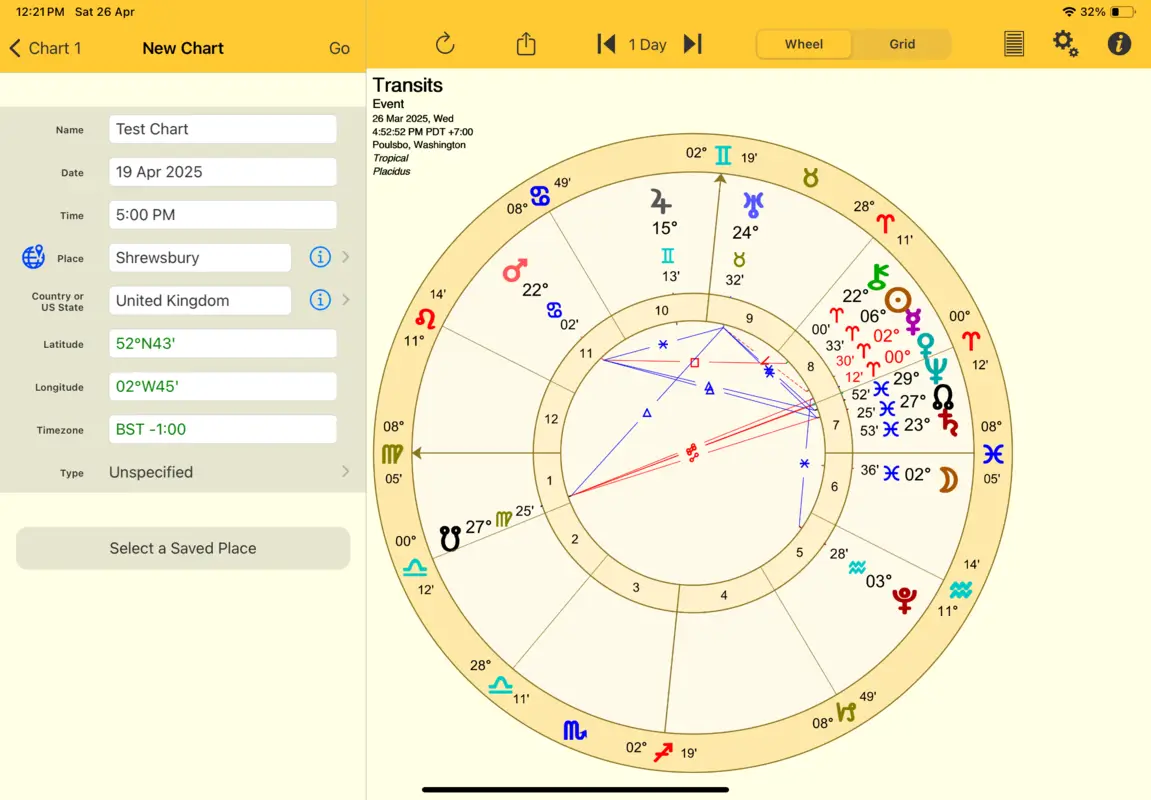The height and width of the screenshot is (800, 1151).
Task: Tap the info icon in toolbar
Action: tap(1119, 44)
